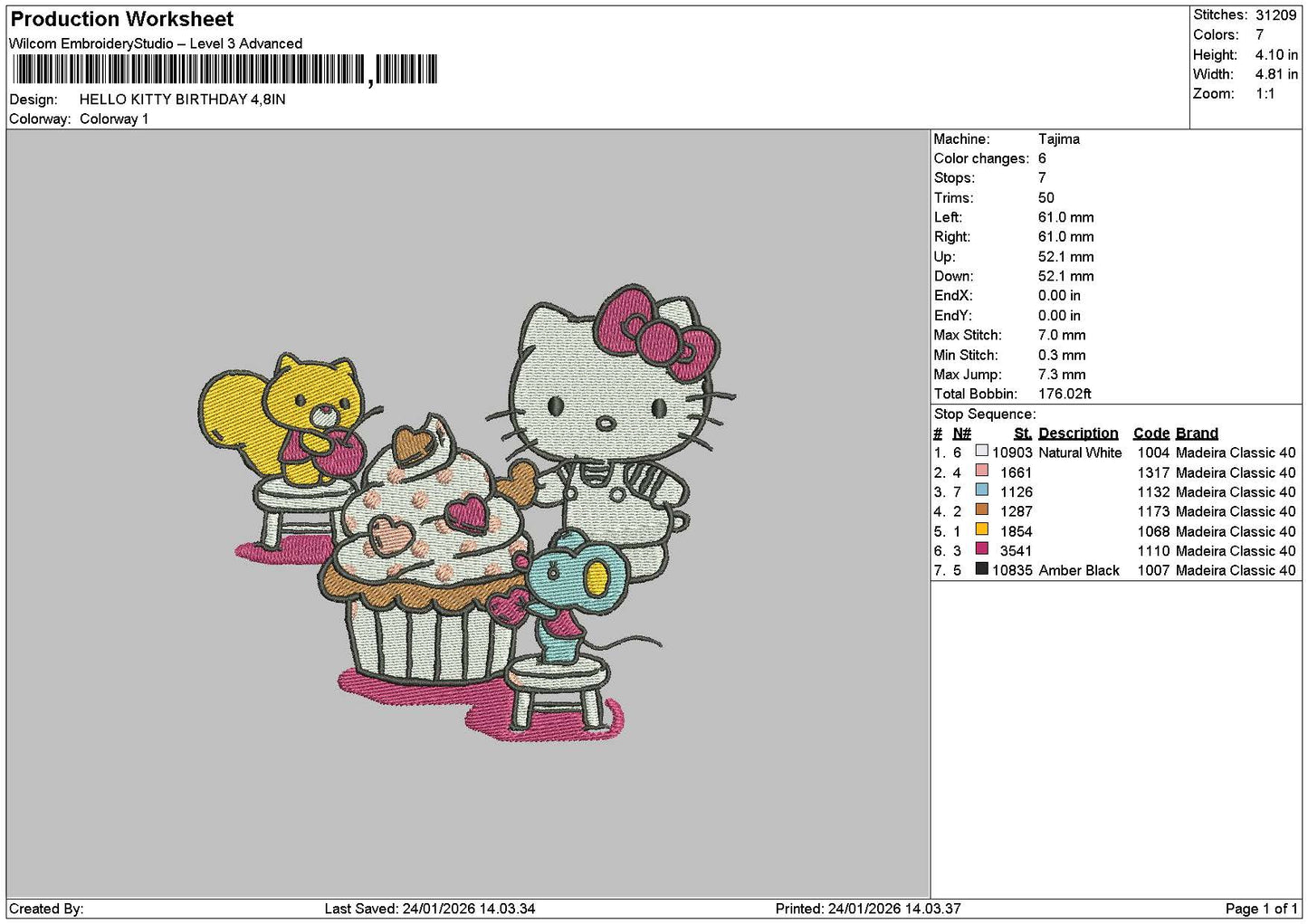Click the yellow swatch for thread 1854
Viewport: 1308px width, 924px height.
pos(981,529)
